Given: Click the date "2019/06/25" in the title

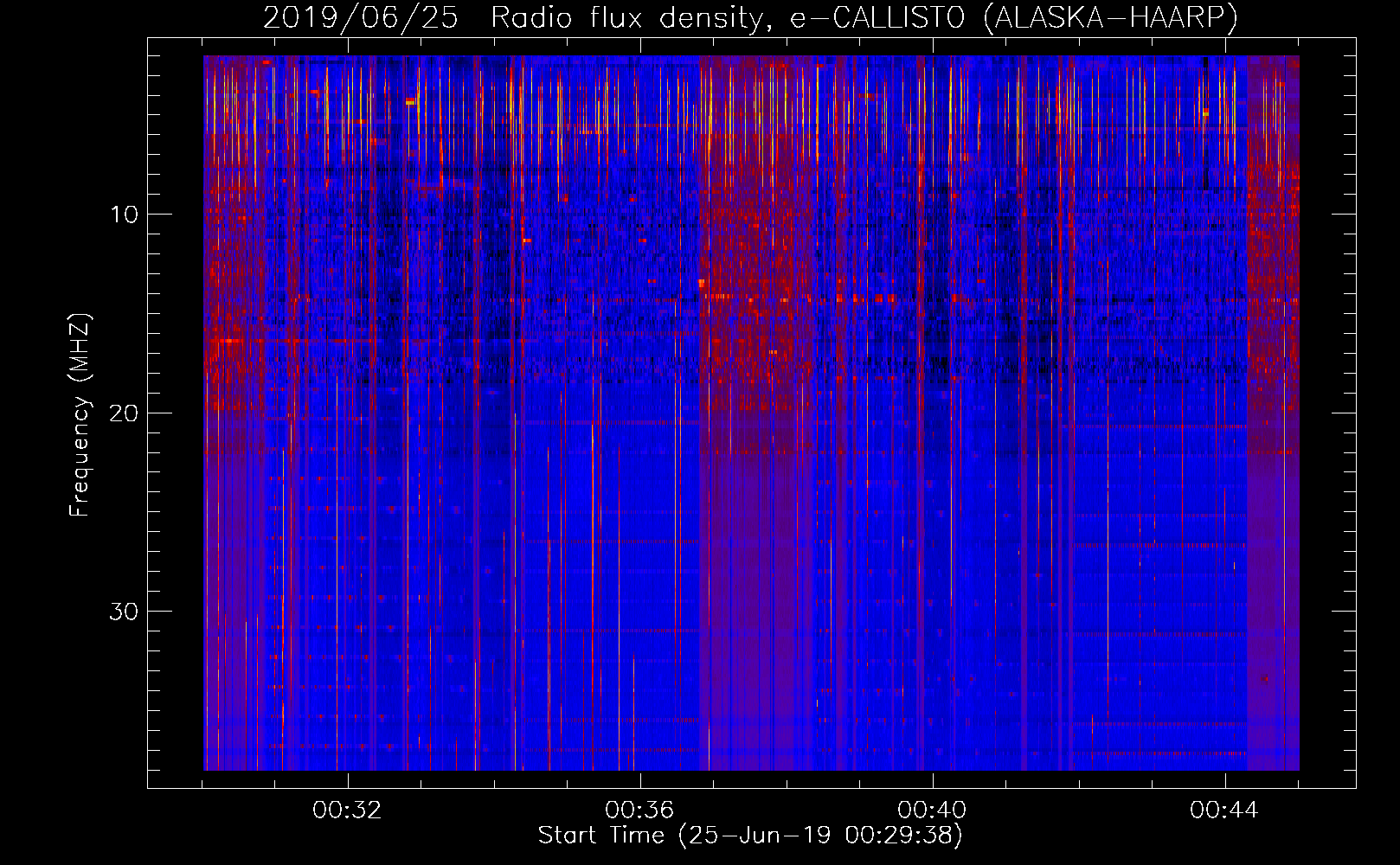Looking at the screenshot, I should pyautogui.click(x=361, y=17).
